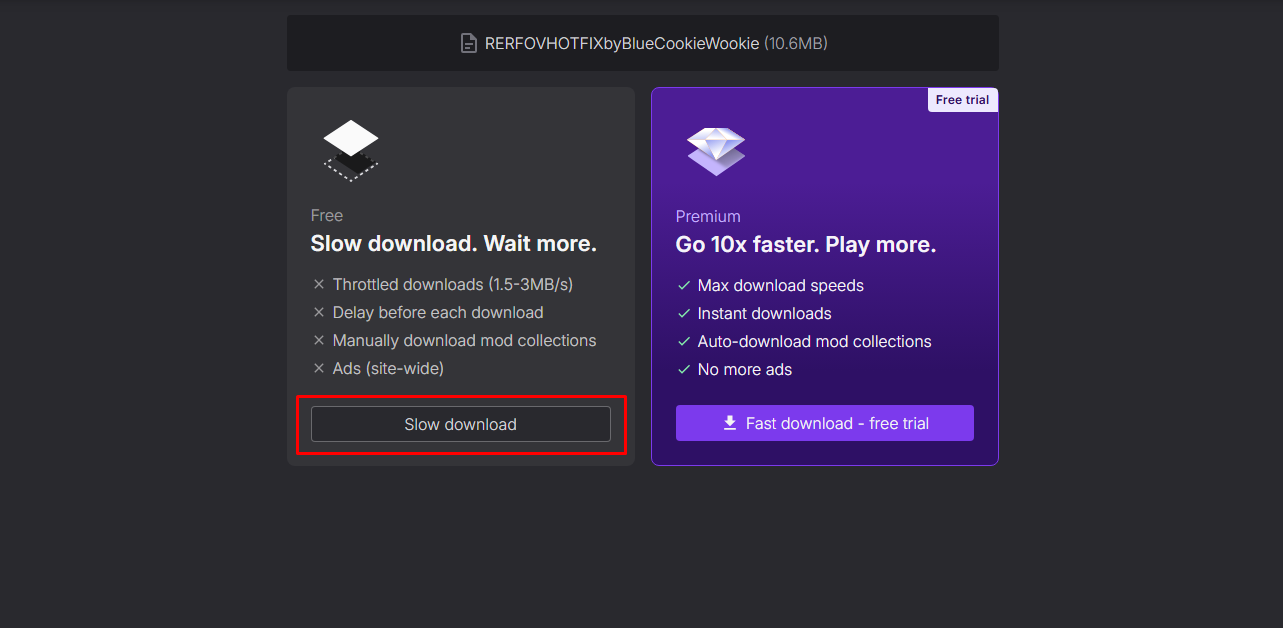Click the X icon beside Throttled downloads

pyautogui.click(x=319, y=284)
